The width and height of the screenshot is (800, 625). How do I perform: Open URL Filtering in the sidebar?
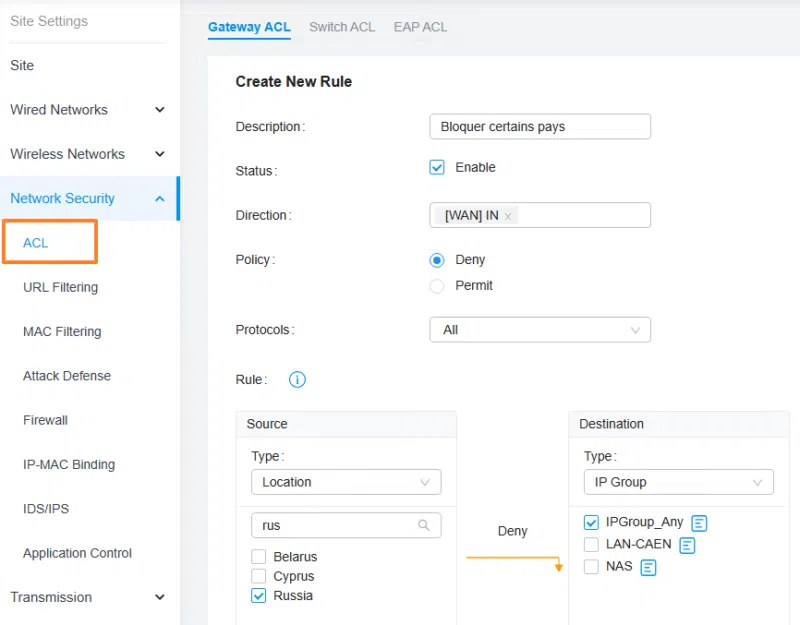click(60, 287)
